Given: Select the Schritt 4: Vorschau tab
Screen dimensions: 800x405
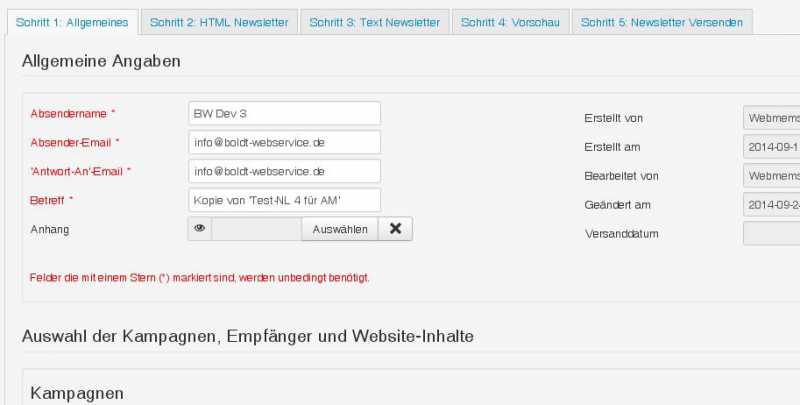Looking at the screenshot, I should [511, 22].
